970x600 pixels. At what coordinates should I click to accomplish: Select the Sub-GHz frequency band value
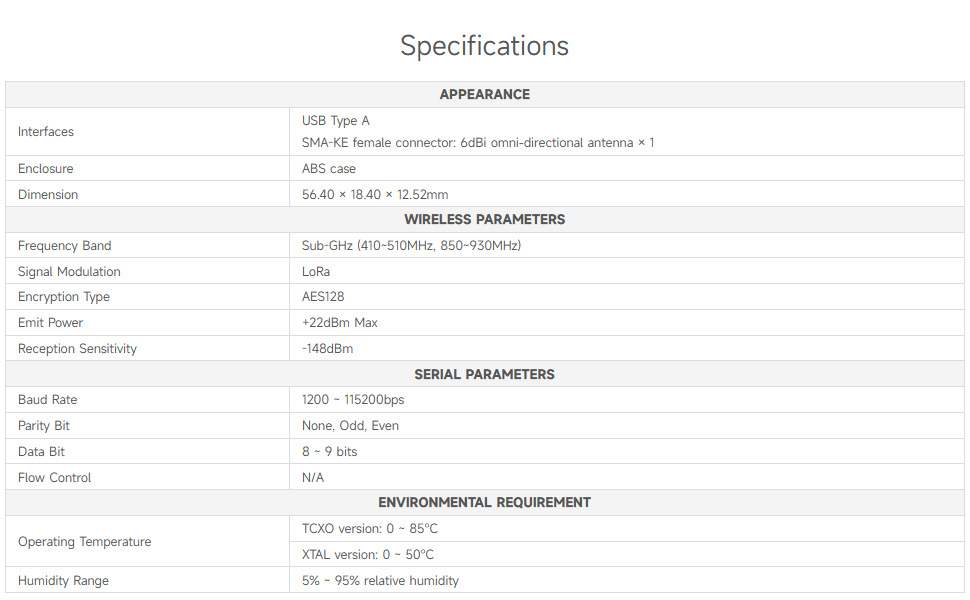411,246
